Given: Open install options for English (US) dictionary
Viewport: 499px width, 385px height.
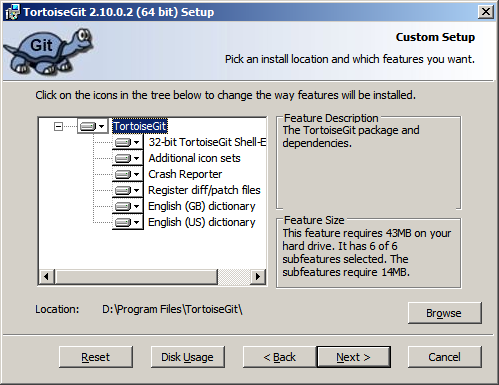Looking at the screenshot, I should coord(128,222).
